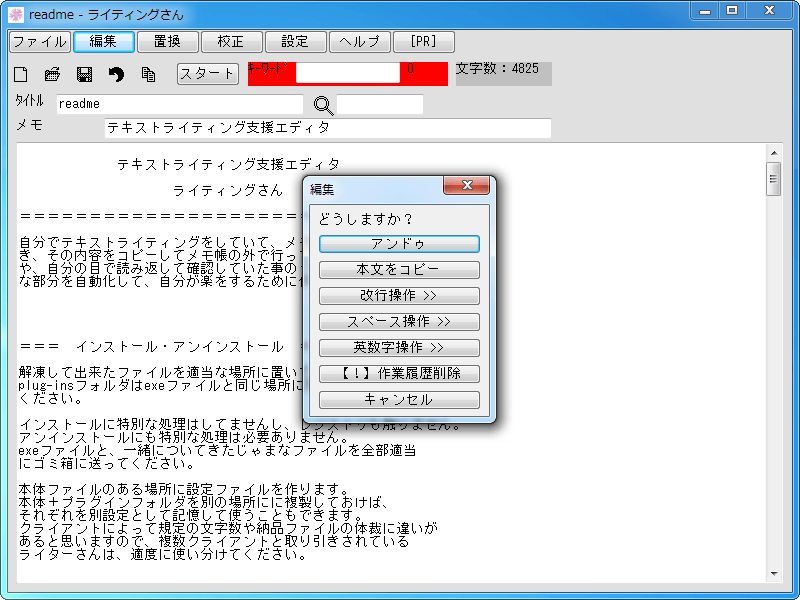Click the インストール・アンインストール section heading
The image size is (800, 600).
[x=179, y=347]
